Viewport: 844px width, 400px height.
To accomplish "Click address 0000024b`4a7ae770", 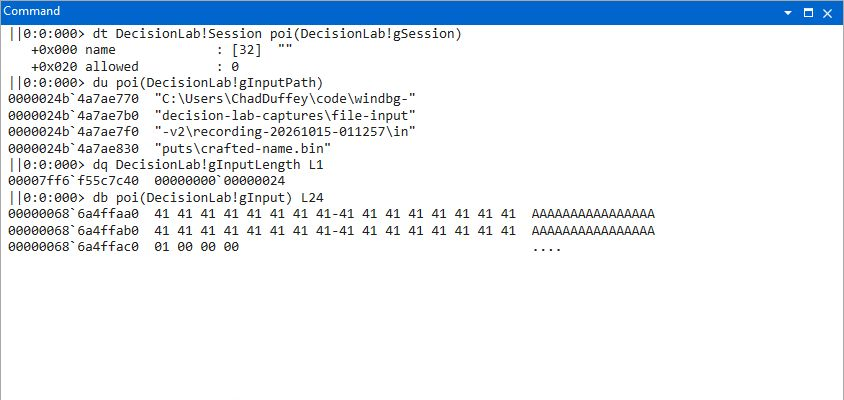I will tap(73, 99).
